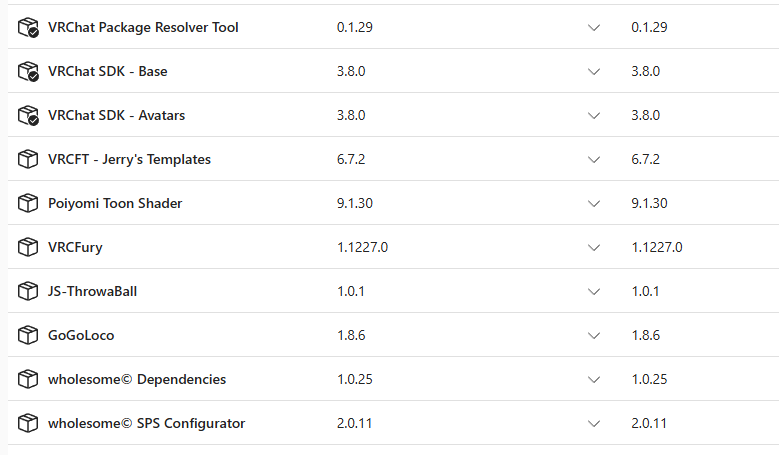The width and height of the screenshot is (779, 455).
Task: Expand version dropdown for VRChat SDK - Base
Action: point(594,72)
